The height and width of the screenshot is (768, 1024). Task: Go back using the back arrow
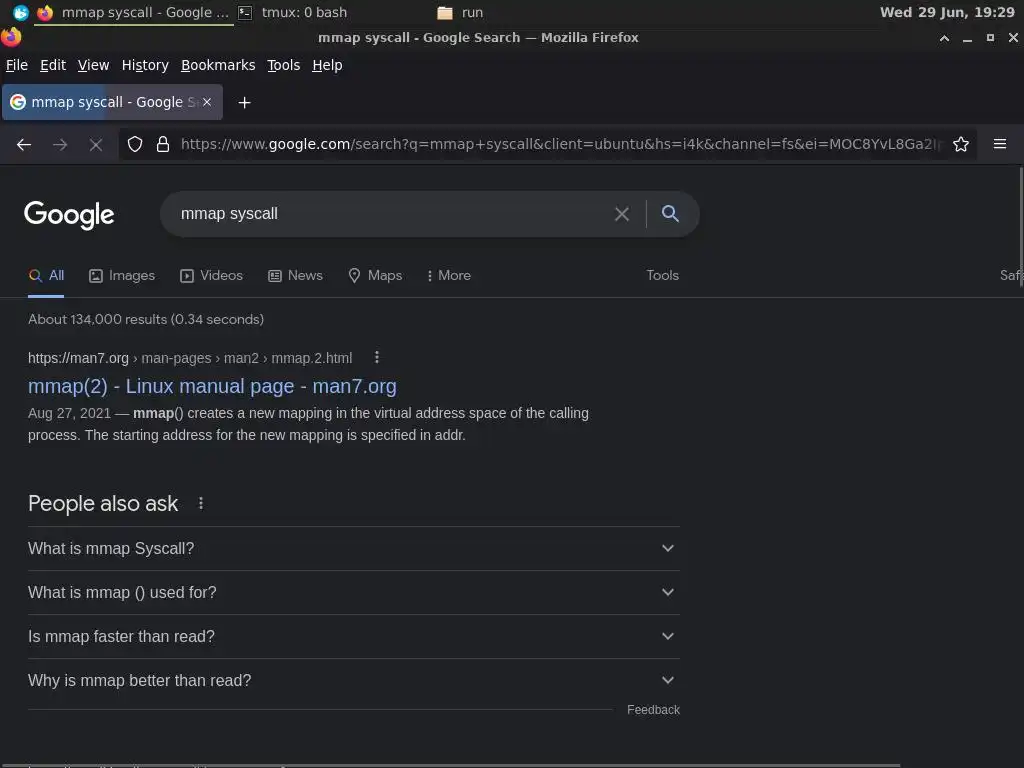(24, 144)
